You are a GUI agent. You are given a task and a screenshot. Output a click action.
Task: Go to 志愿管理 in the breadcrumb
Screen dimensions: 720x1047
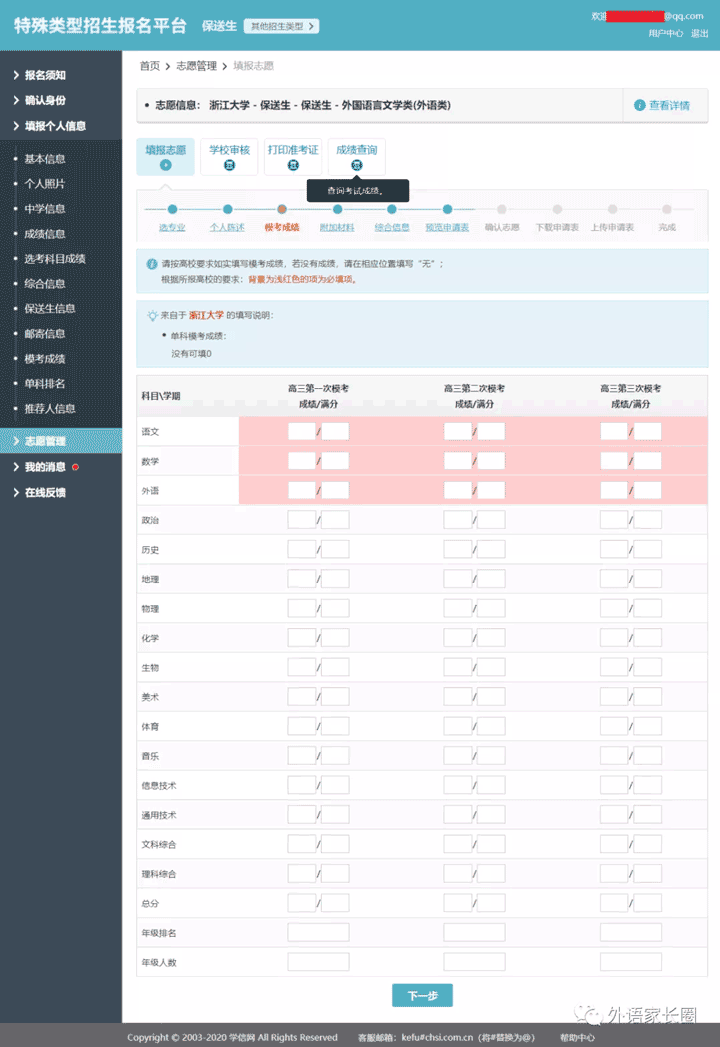point(196,65)
